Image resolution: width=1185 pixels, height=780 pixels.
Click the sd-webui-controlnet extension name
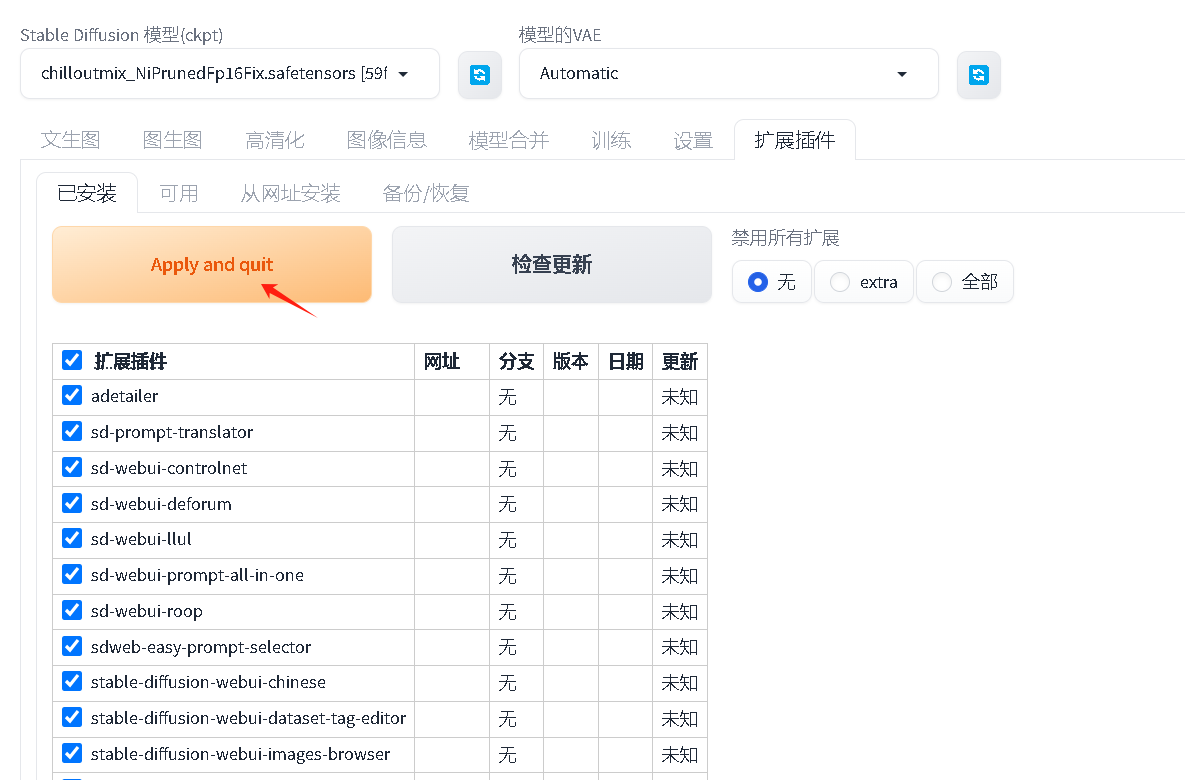pyautogui.click(x=169, y=468)
